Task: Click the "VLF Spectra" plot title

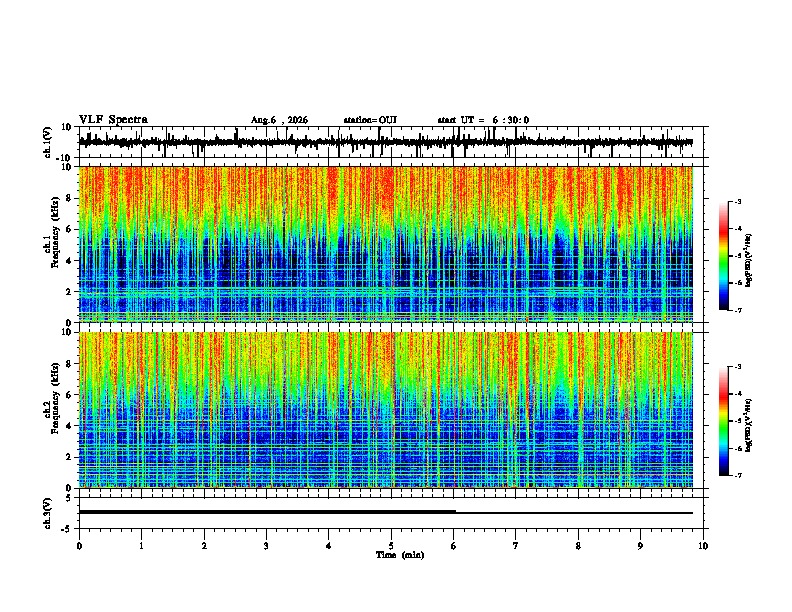Action: tap(113, 120)
